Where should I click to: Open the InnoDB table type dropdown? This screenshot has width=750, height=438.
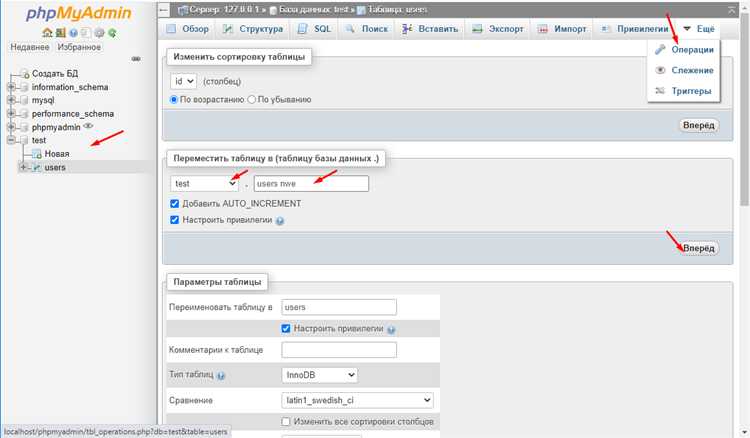tap(320, 375)
